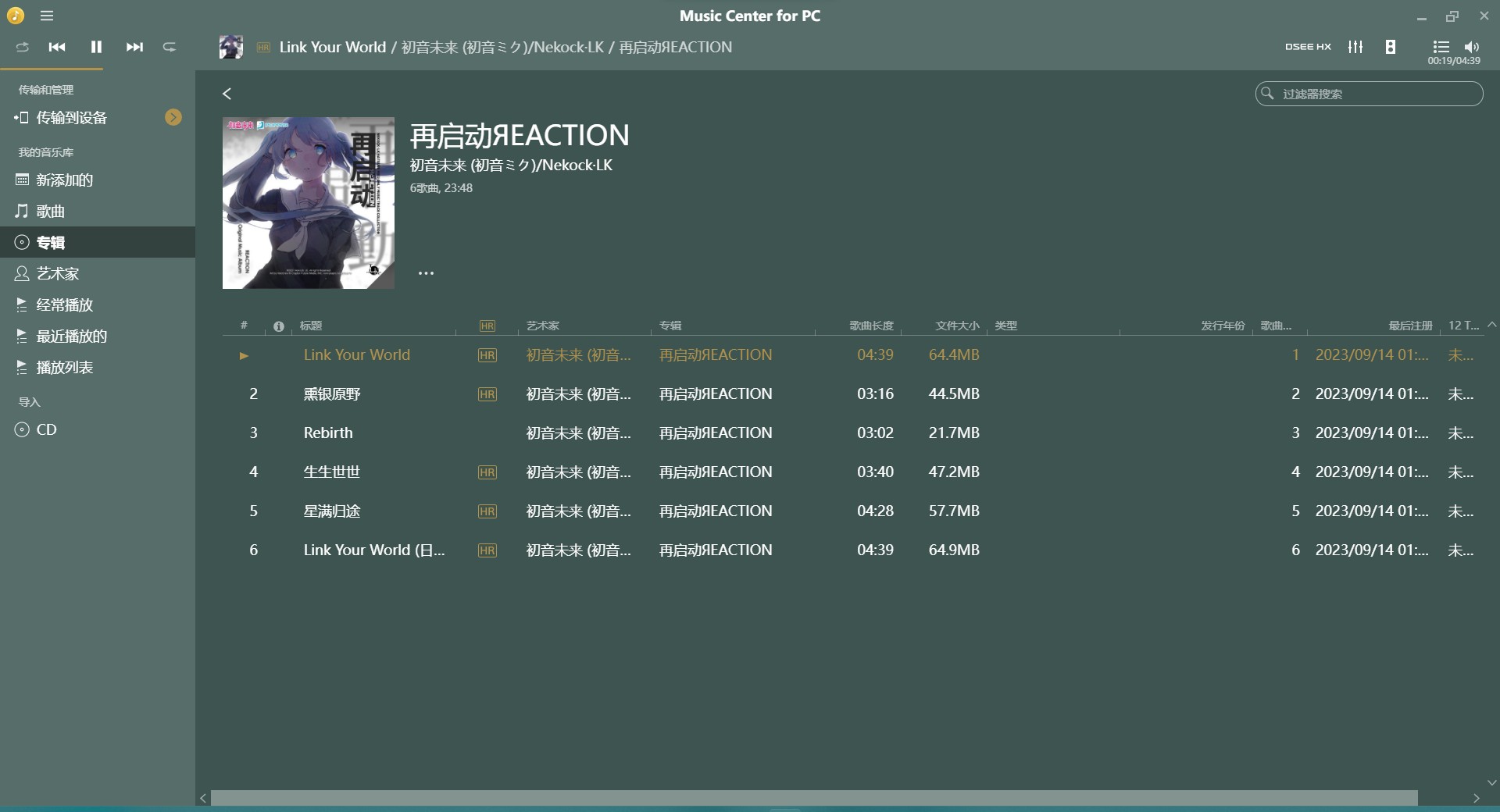Click the now-playing album art thumbnail
Screen dimensions: 1500x812
(x=231, y=47)
